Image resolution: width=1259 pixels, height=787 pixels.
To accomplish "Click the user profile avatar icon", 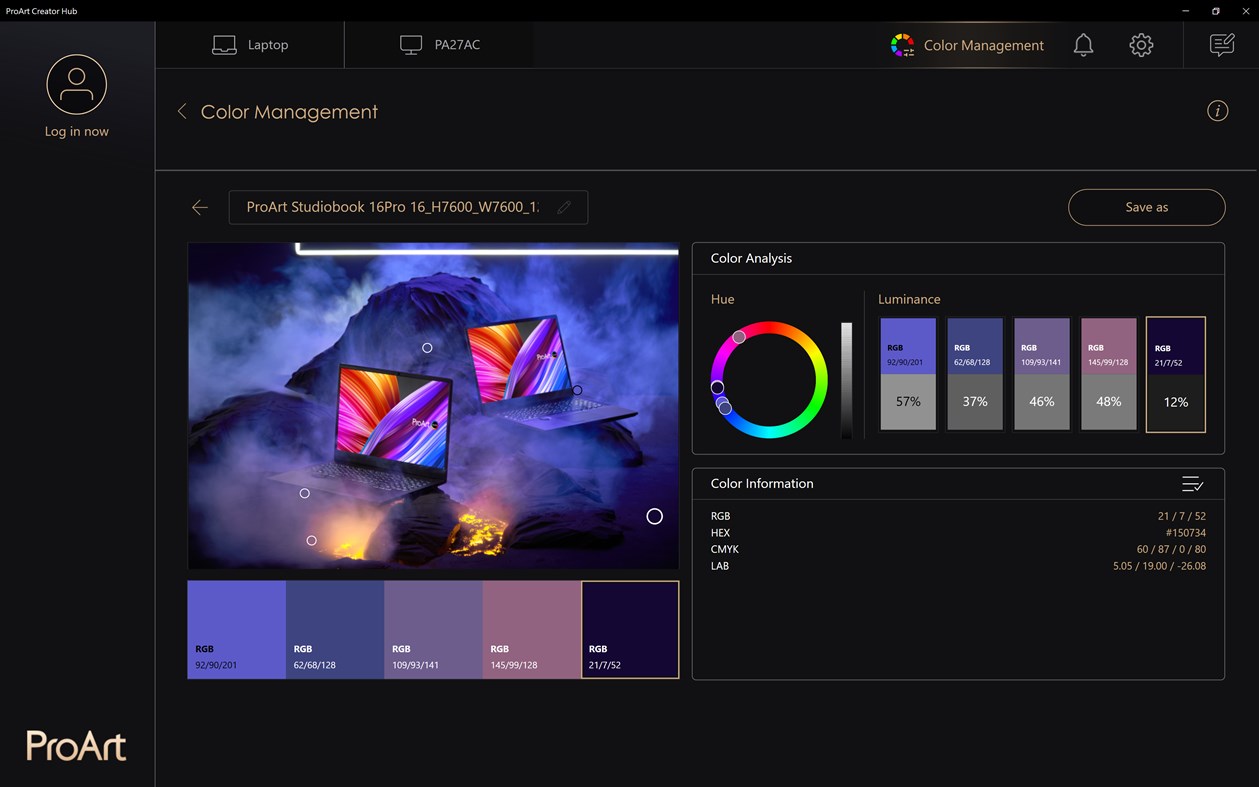I will coord(76,85).
